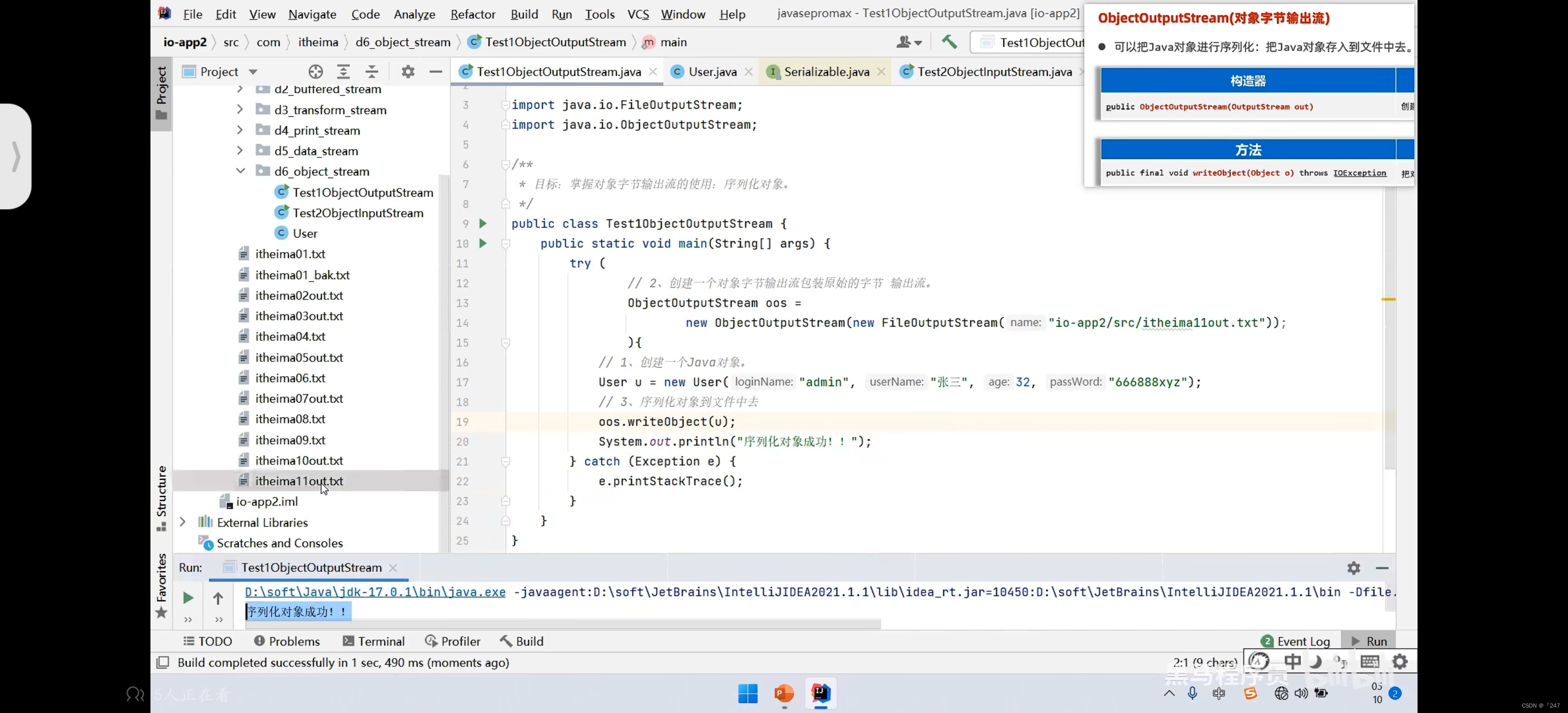Open the VCS menu

638,14
